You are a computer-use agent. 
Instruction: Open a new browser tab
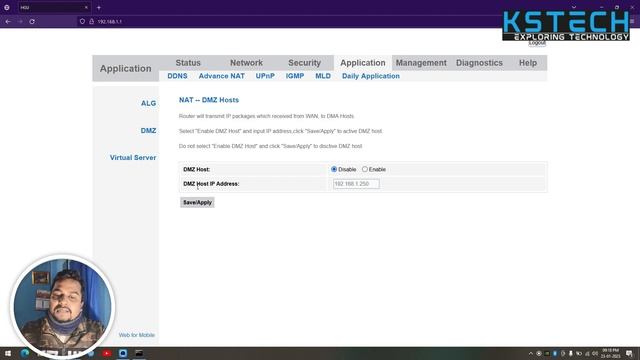pos(99,7)
